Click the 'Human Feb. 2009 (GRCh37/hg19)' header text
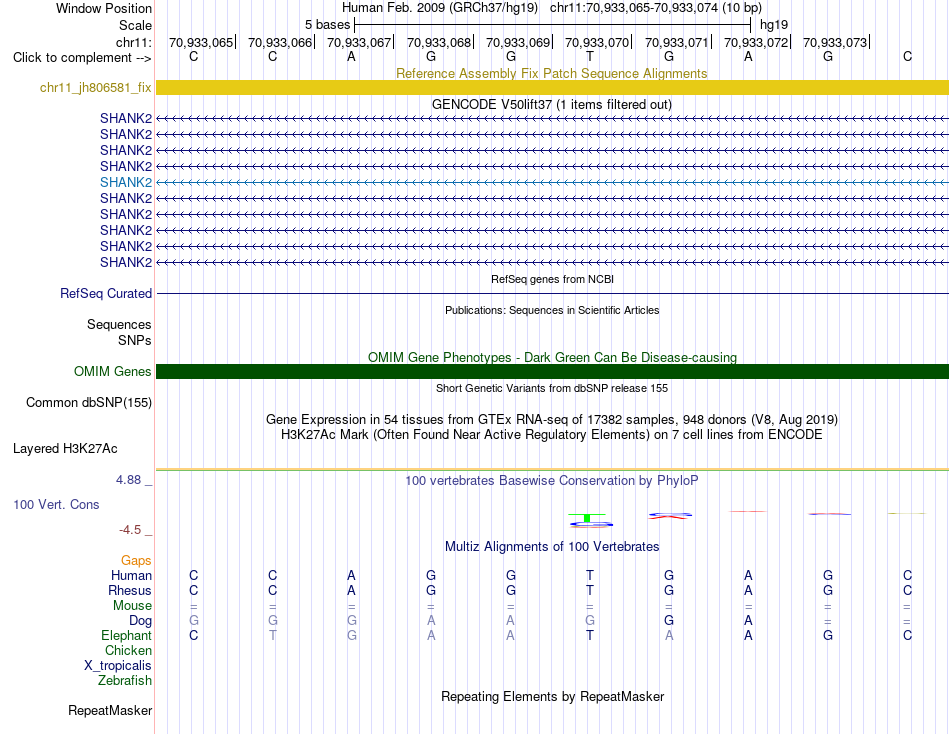 point(440,8)
